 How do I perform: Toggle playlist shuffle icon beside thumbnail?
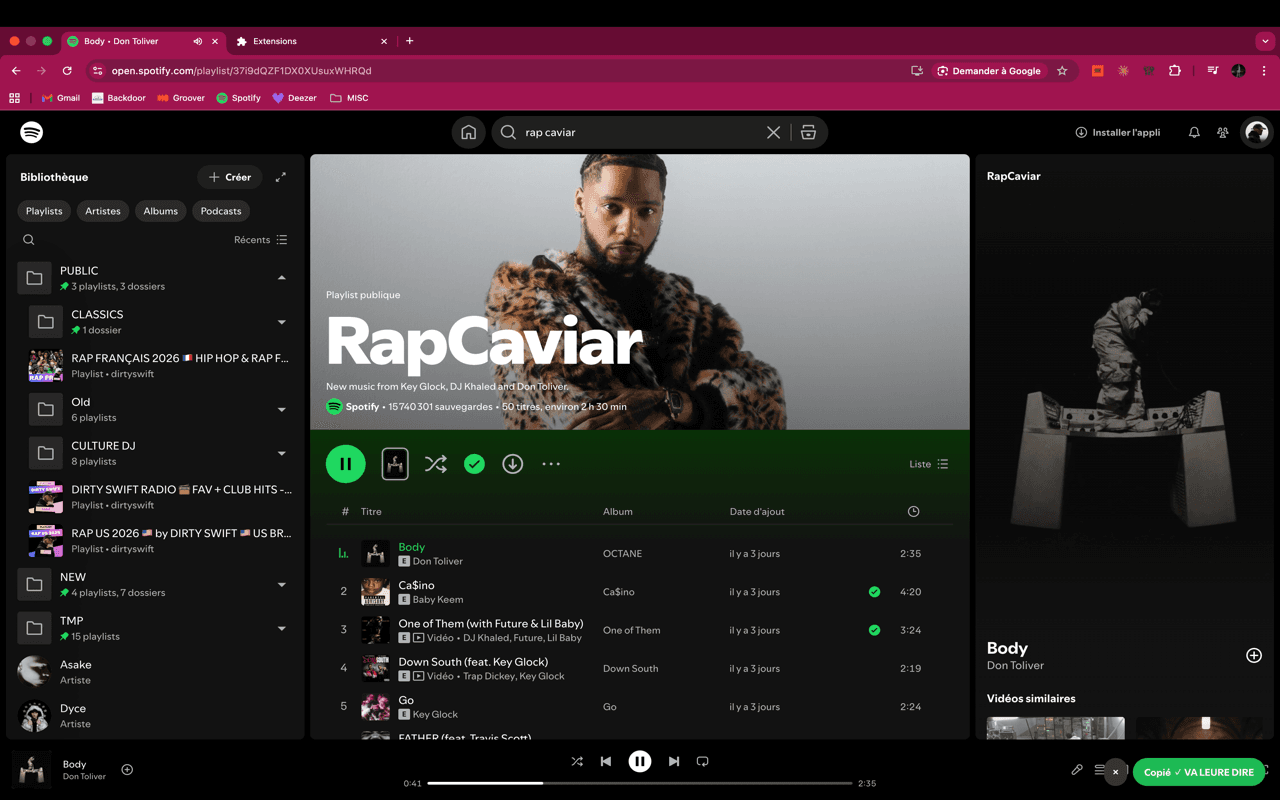tap(436, 464)
